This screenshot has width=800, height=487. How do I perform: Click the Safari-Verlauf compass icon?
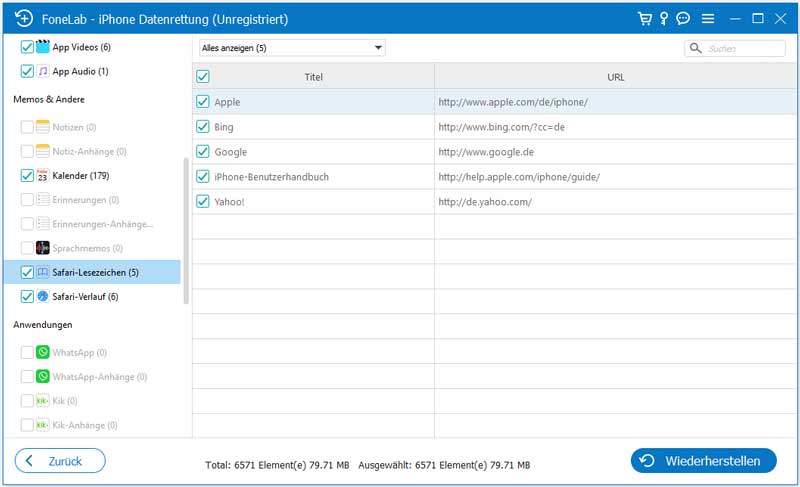pyautogui.click(x=43, y=297)
